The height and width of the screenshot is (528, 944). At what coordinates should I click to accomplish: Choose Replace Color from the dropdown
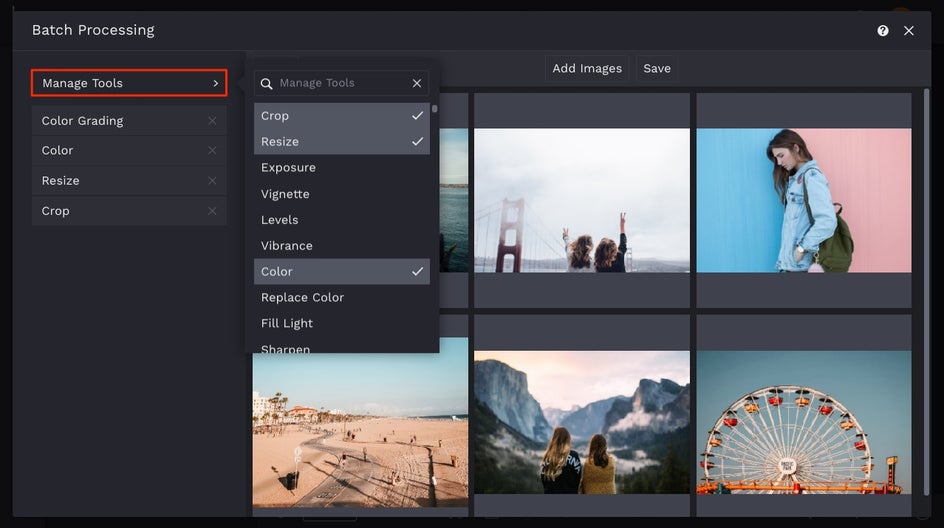pos(341,297)
